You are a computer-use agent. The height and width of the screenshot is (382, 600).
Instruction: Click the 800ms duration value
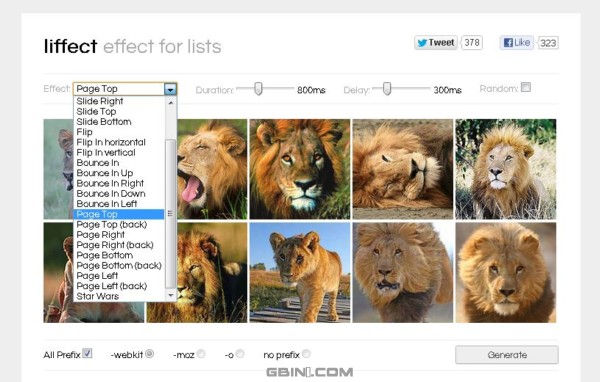[x=311, y=90]
